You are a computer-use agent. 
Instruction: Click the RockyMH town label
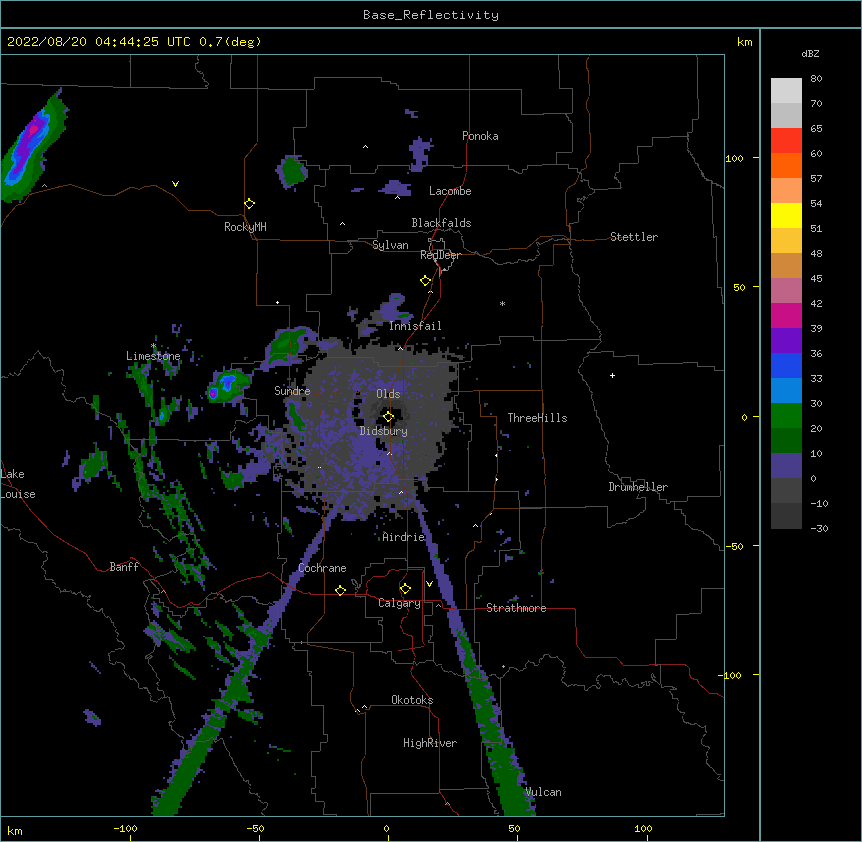[x=245, y=227]
